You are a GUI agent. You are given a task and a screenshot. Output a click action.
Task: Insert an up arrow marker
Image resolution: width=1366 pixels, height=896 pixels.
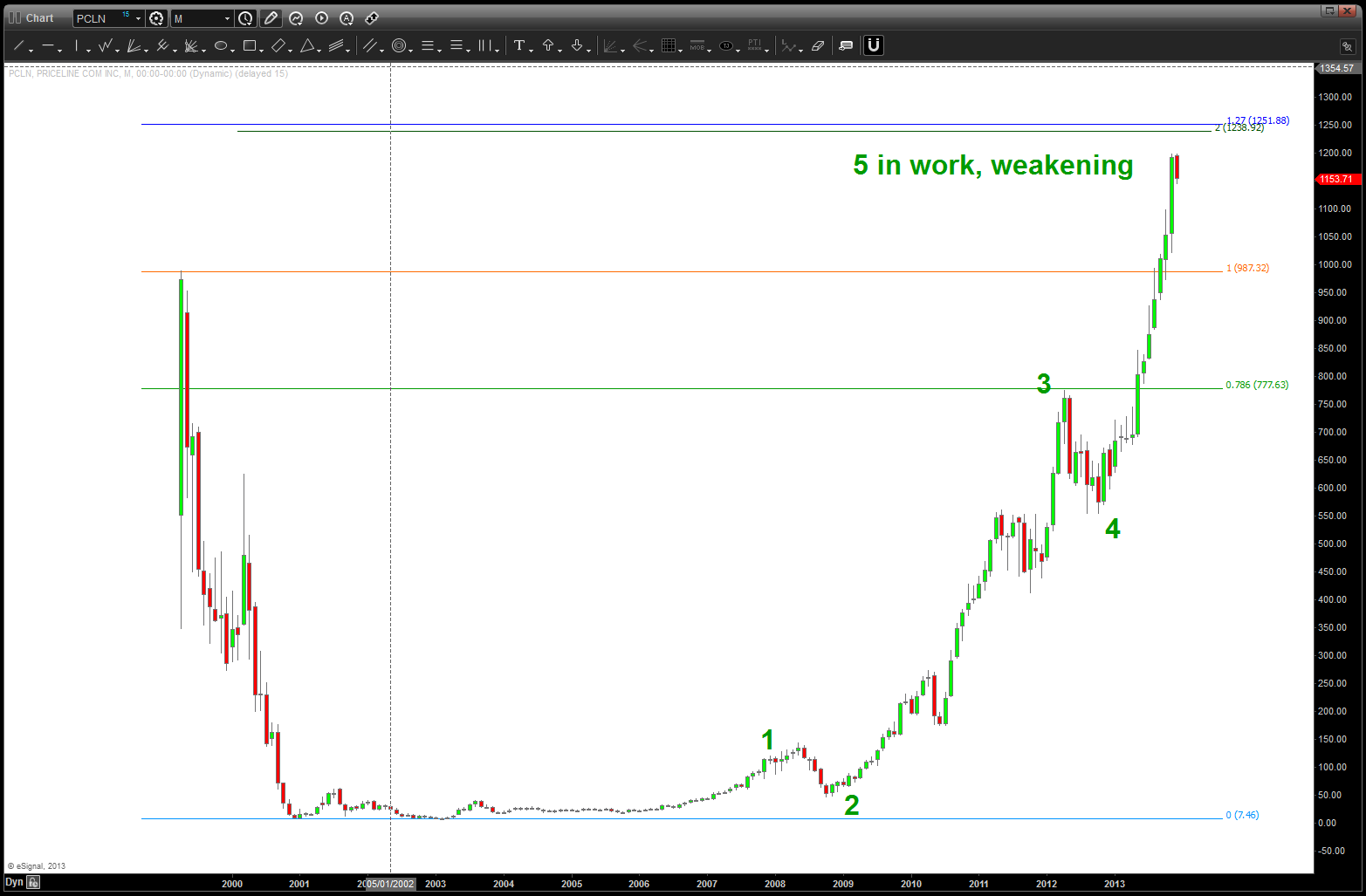[548, 45]
